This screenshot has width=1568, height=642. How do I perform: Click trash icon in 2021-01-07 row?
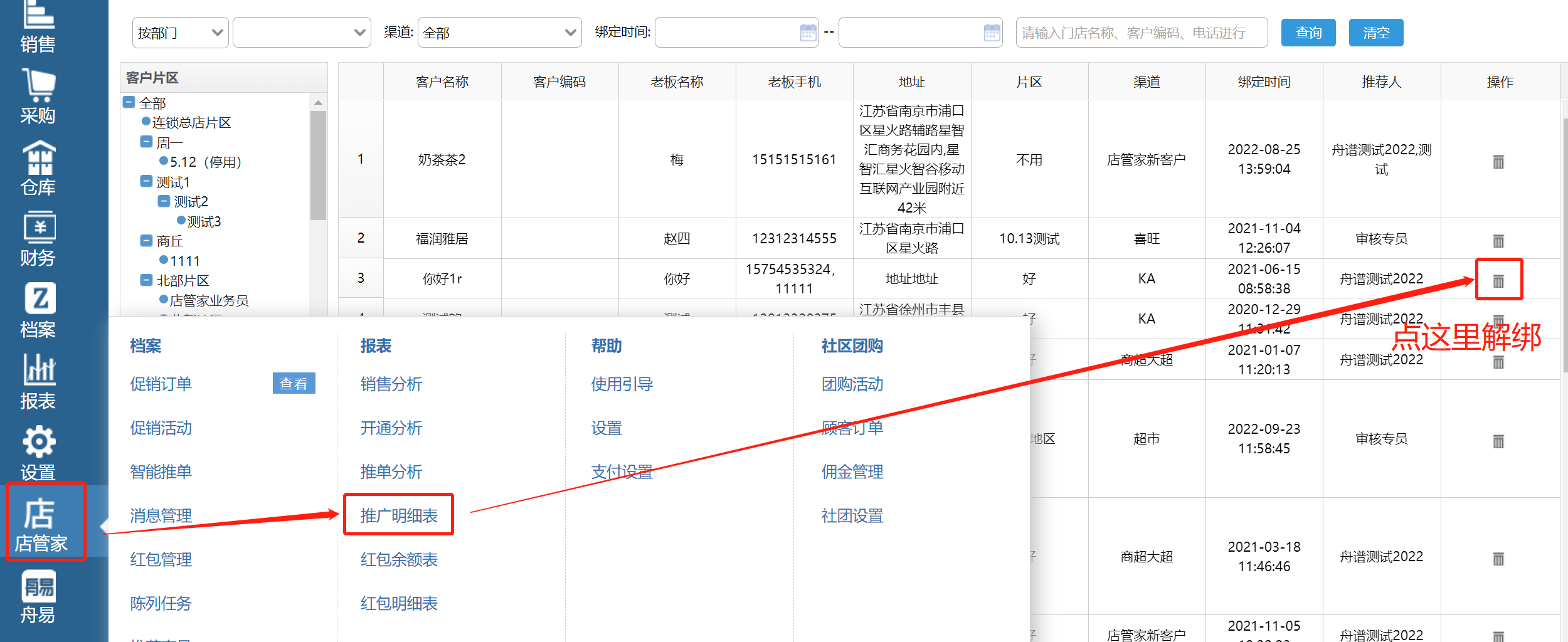pyautogui.click(x=1498, y=362)
